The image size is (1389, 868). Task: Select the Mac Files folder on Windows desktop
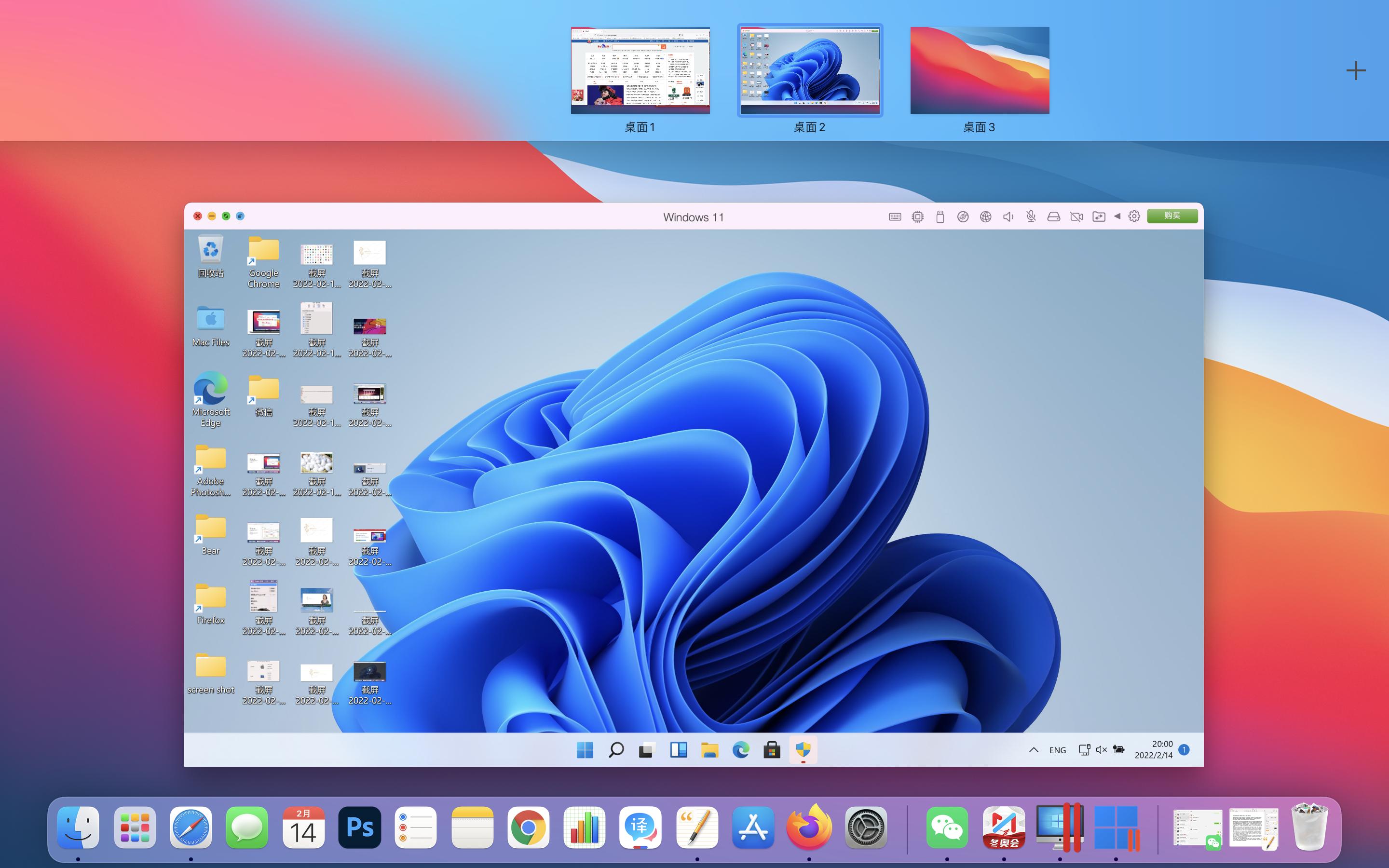click(x=211, y=326)
